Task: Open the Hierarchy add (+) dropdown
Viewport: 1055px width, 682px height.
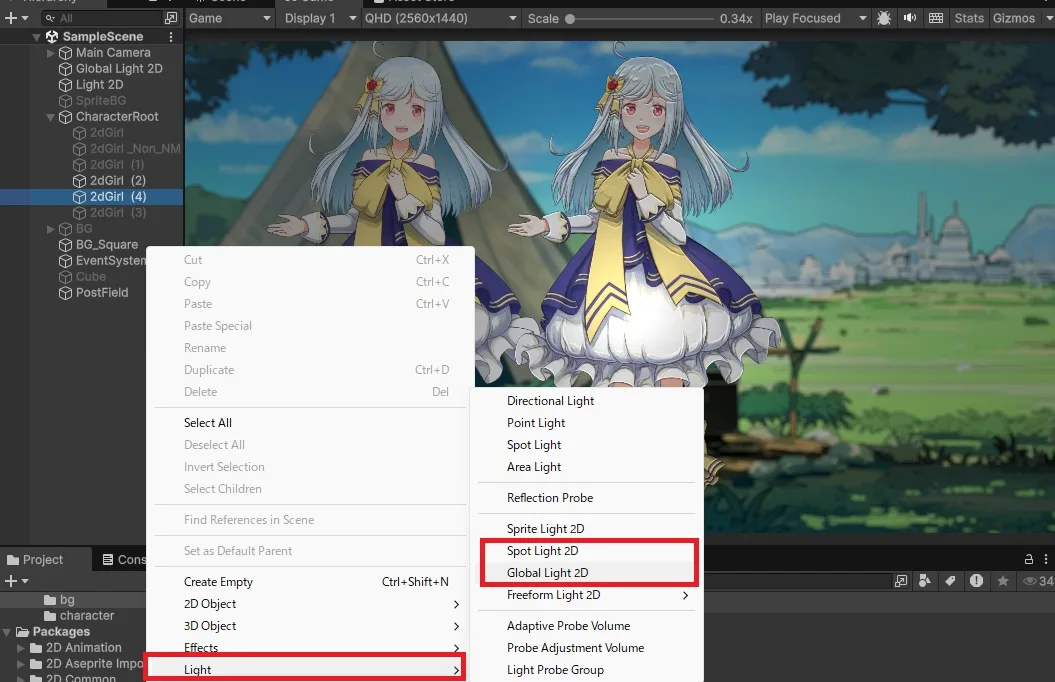Action: click(x=17, y=18)
